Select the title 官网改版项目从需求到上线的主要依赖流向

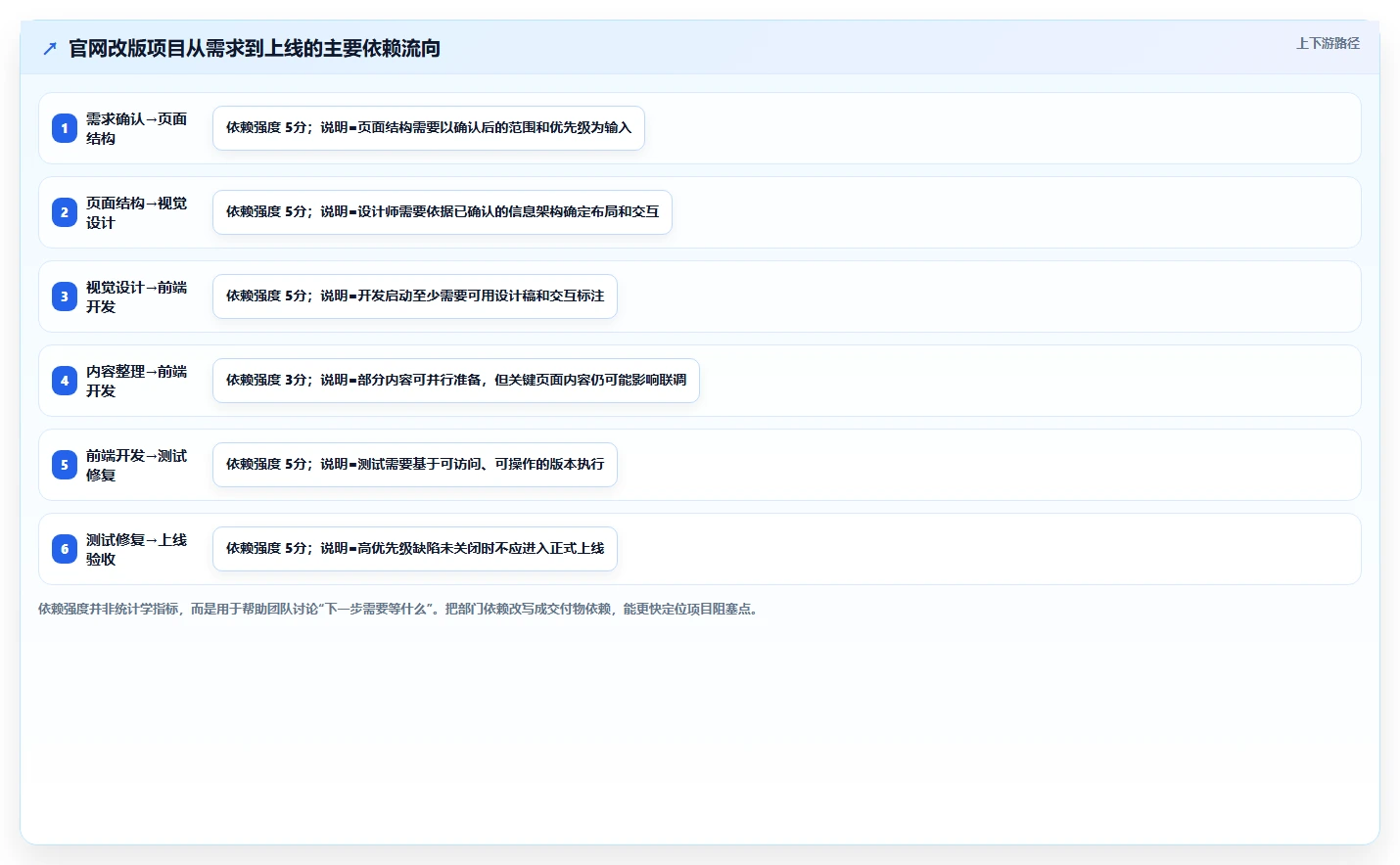pyautogui.click(x=255, y=48)
